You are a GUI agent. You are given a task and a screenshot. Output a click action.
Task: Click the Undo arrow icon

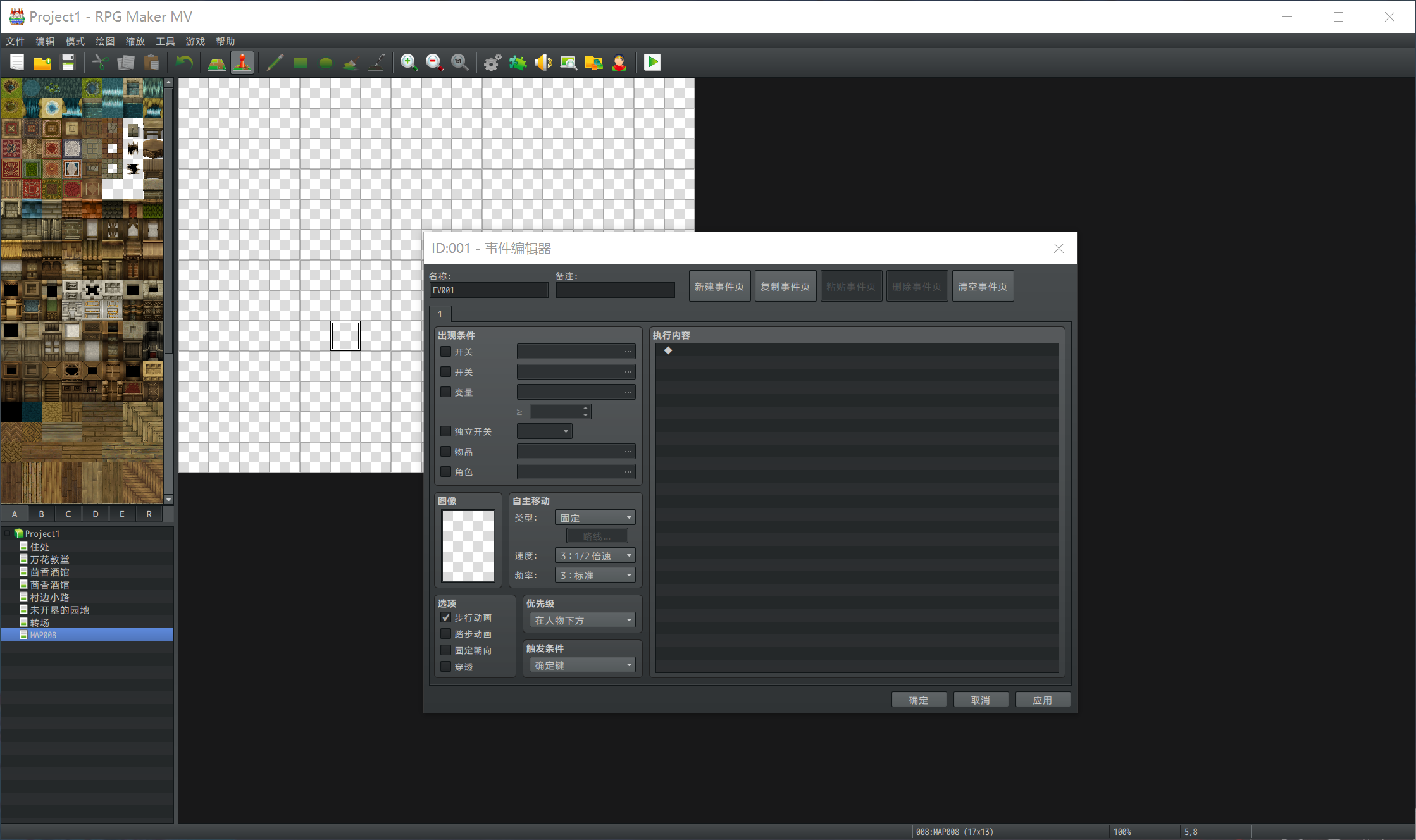pos(184,63)
